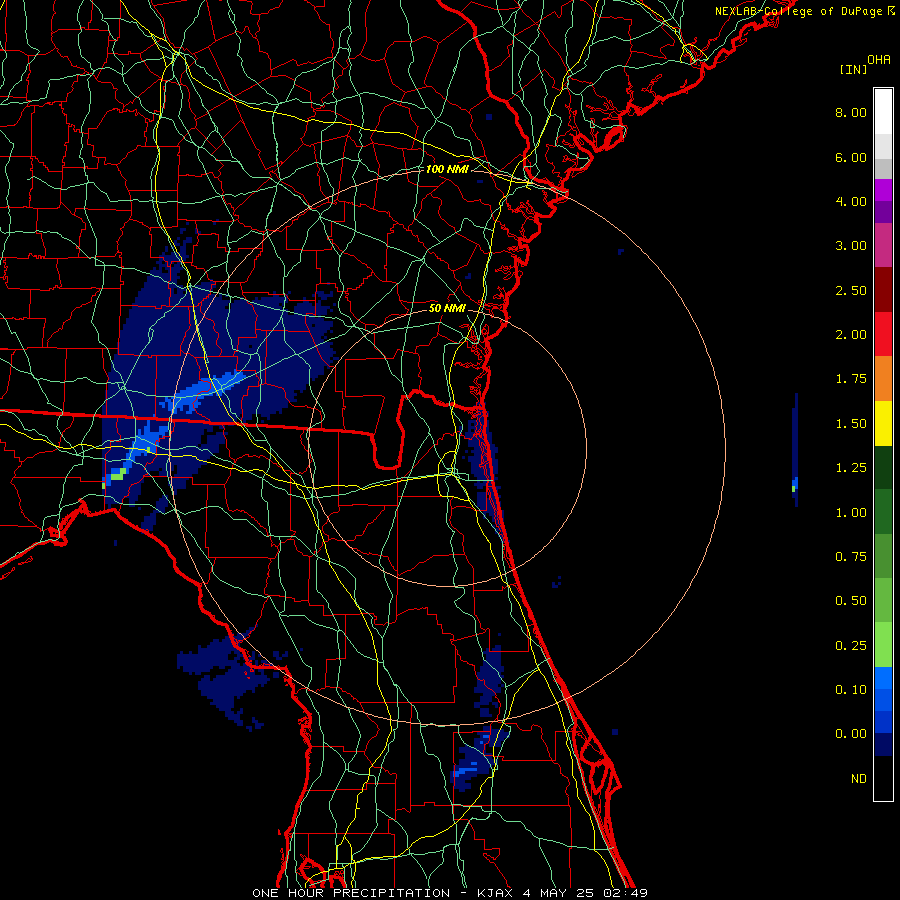This screenshot has width=900, height=900.
Task: Pick the bright red swatch on the color scale
Action: pyautogui.click(x=883, y=335)
